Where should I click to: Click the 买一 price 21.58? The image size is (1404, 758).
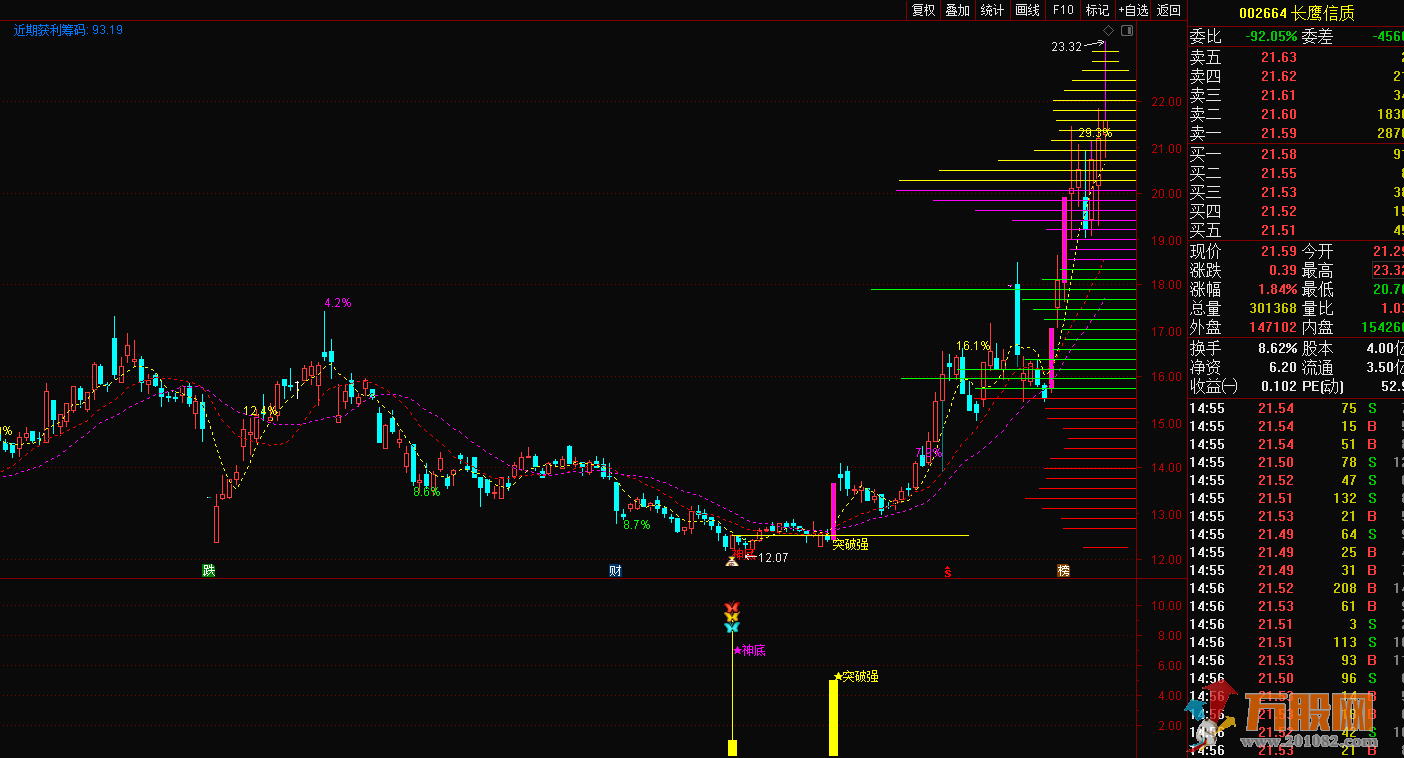pyautogui.click(x=1278, y=154)
